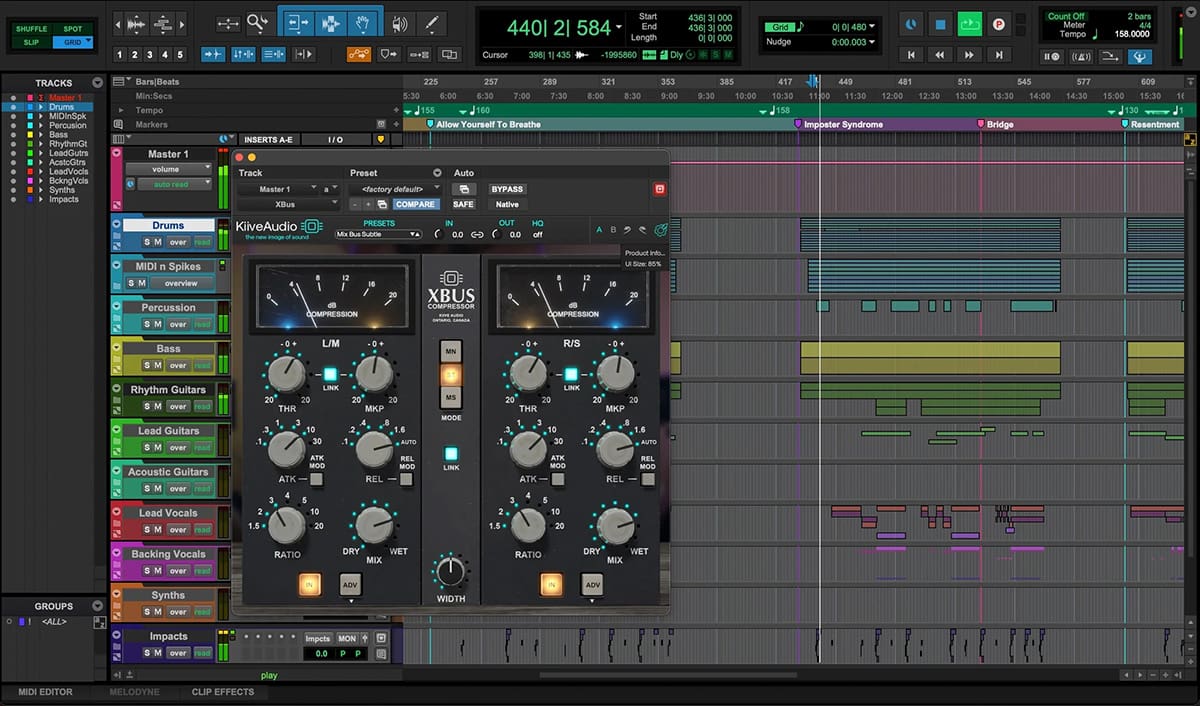
Task: Click the KiiveAudio logo icon
Action: 312,227
